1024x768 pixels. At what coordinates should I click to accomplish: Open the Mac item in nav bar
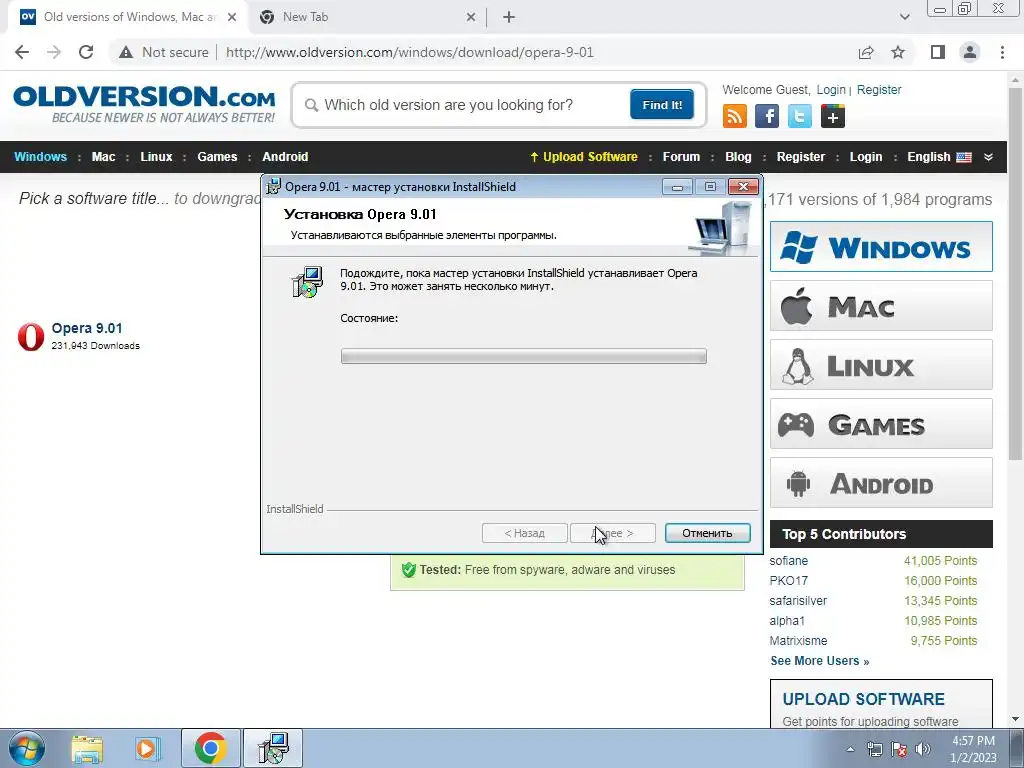pos(103,157)
